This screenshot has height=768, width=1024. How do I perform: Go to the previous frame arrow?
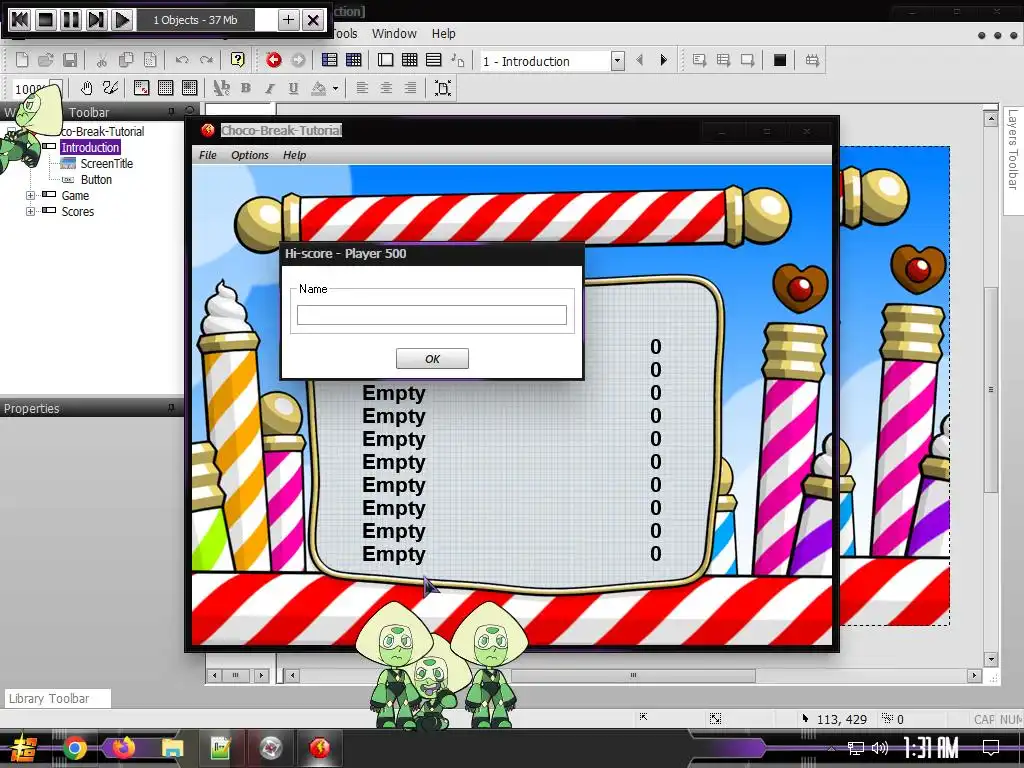[x=639, y=60]
